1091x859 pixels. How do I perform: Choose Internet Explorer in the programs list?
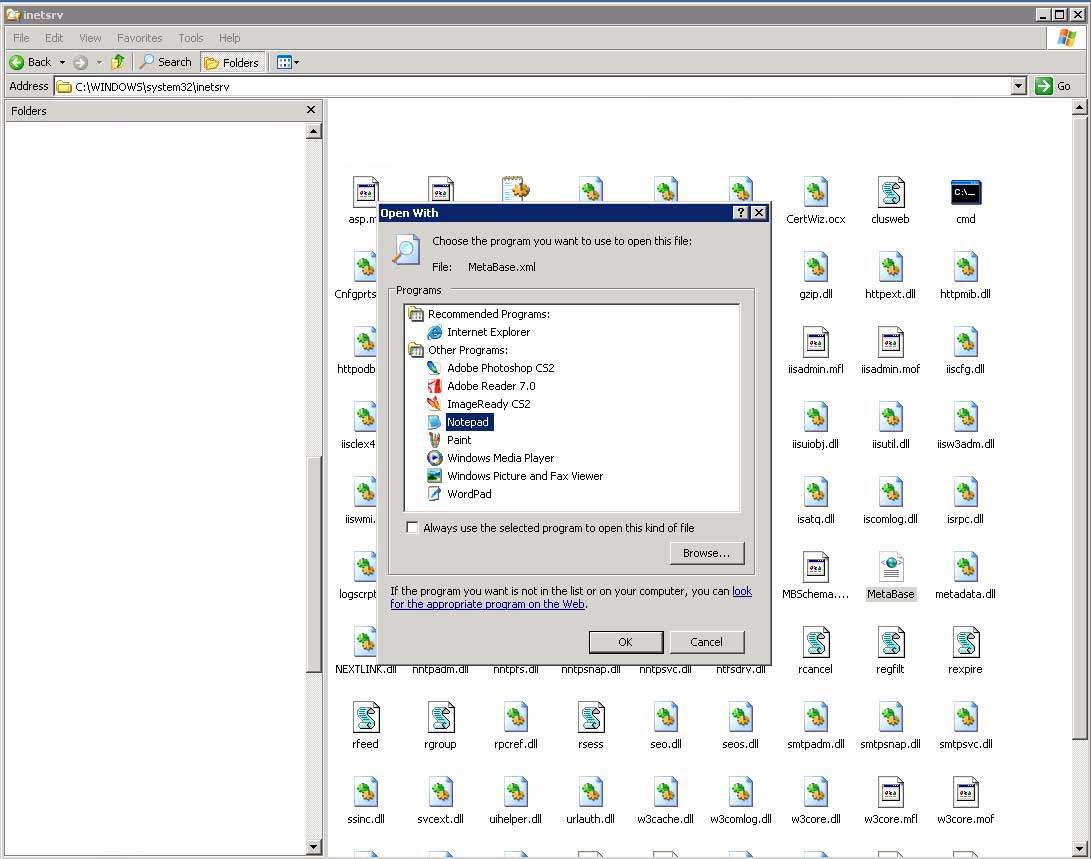point(479,332)
